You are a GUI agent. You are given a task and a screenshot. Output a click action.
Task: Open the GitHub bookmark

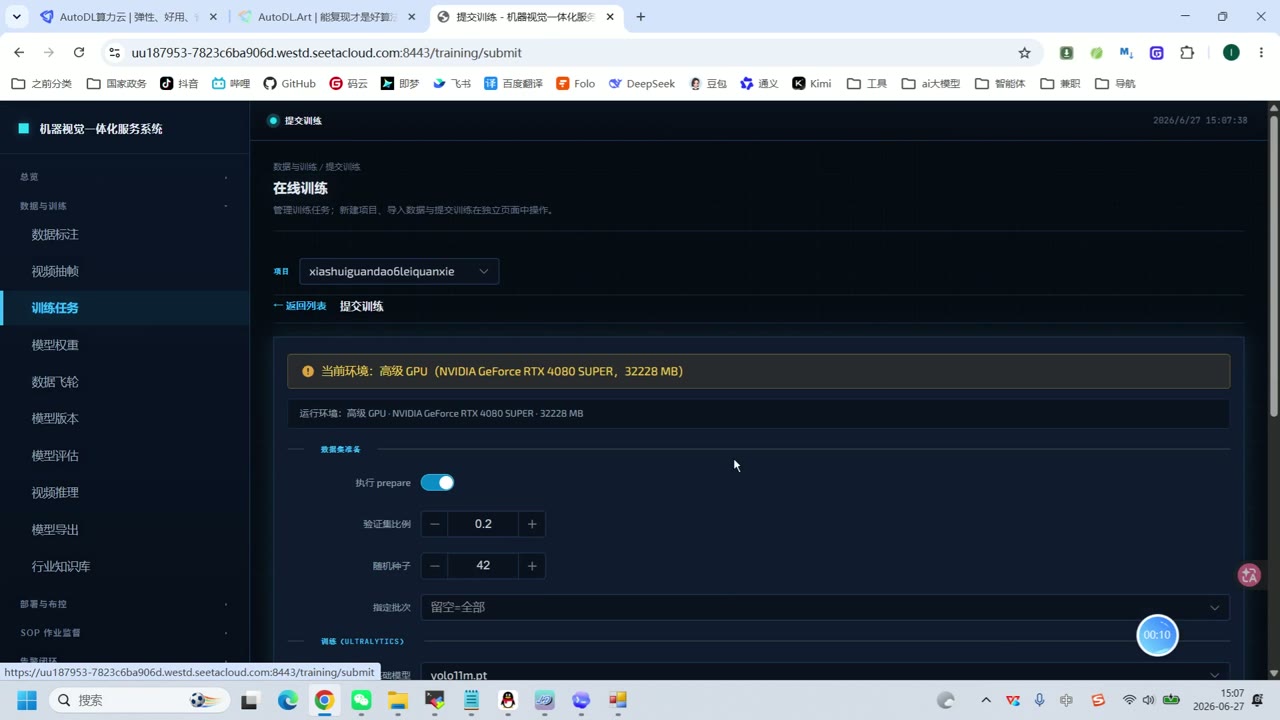(290, 83)
